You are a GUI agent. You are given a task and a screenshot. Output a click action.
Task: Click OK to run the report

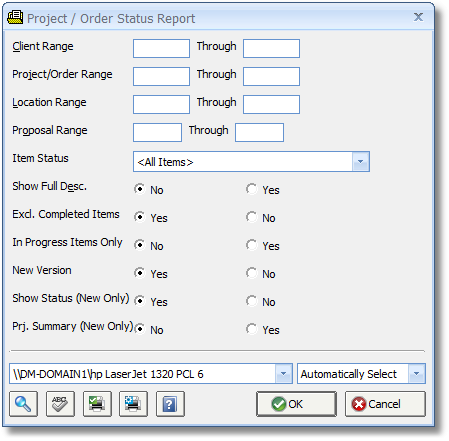296,404
